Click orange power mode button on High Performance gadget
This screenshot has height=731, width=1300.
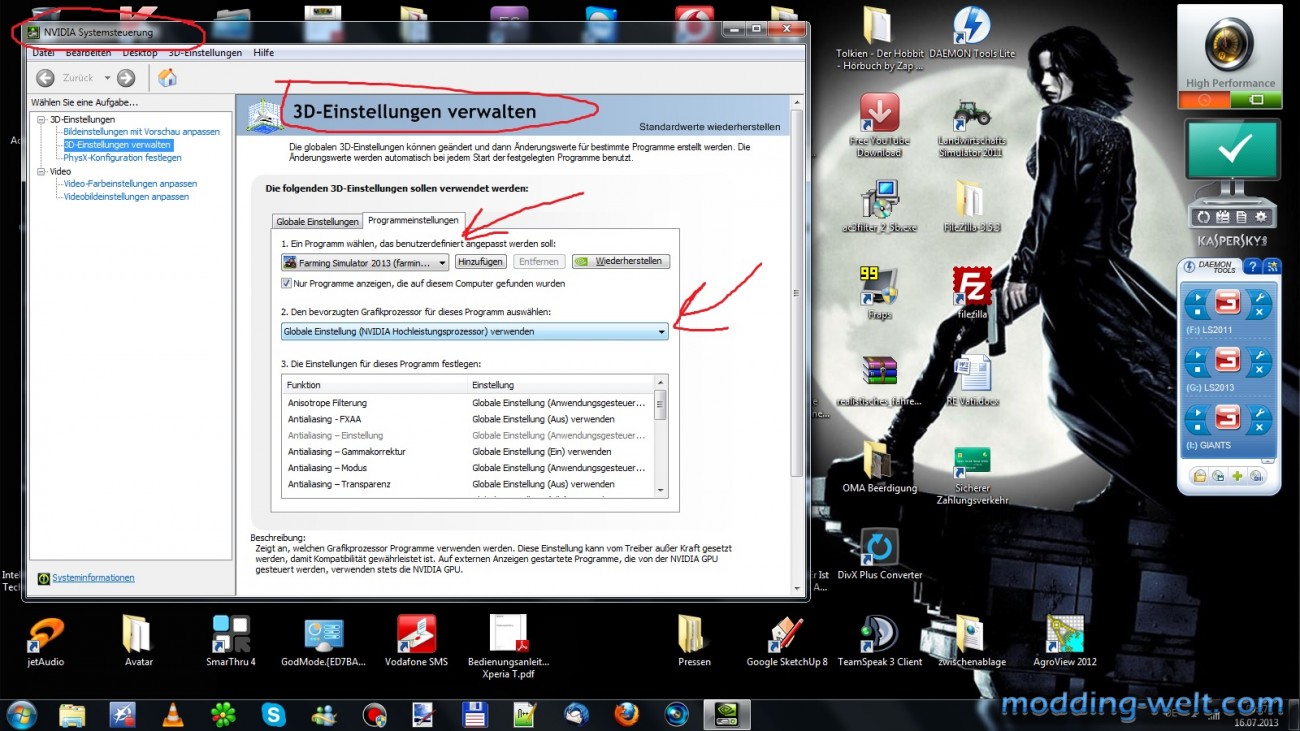tap(1205, 100)
